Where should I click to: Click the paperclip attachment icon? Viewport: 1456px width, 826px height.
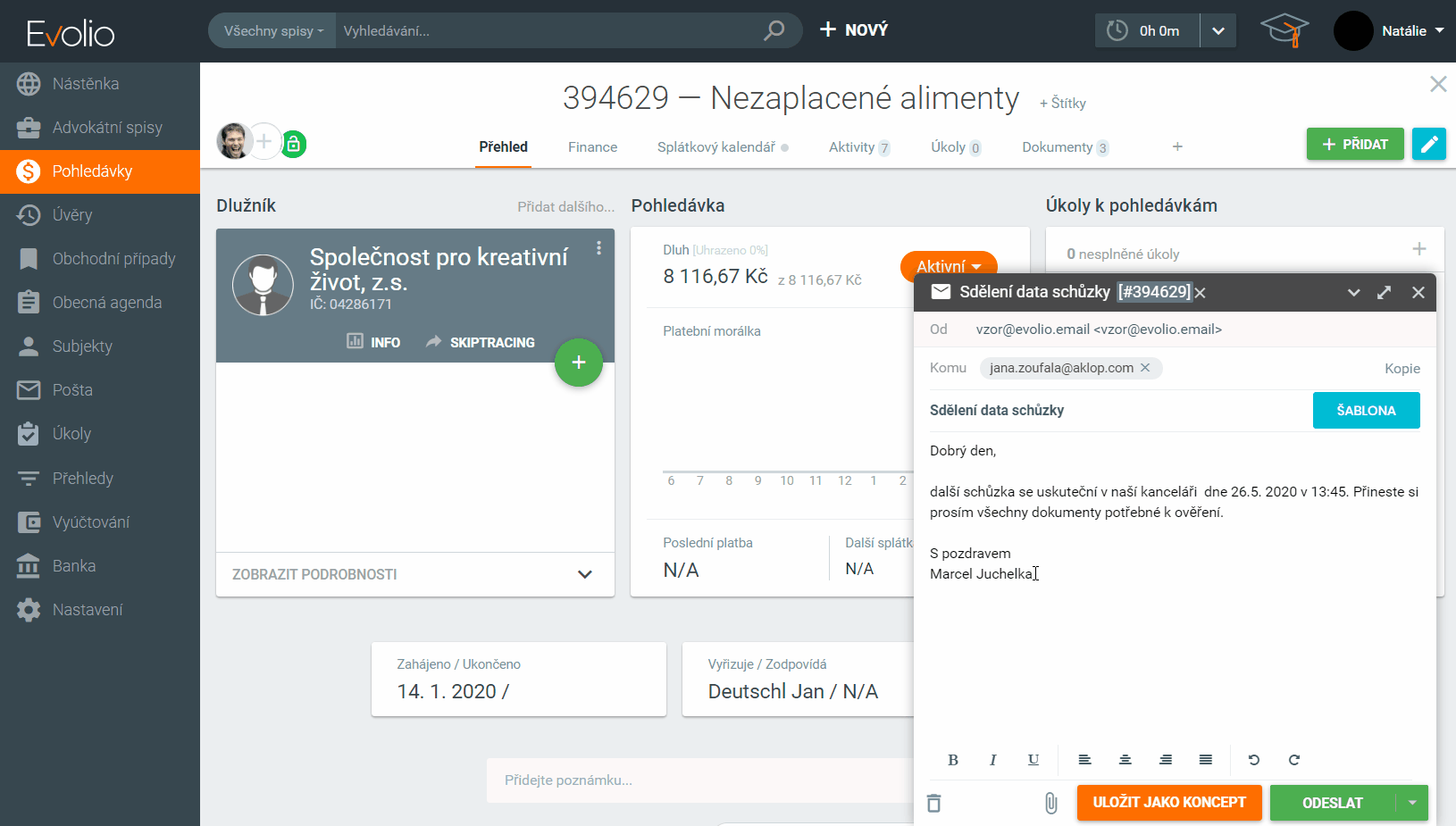(x=1050, y=803)
